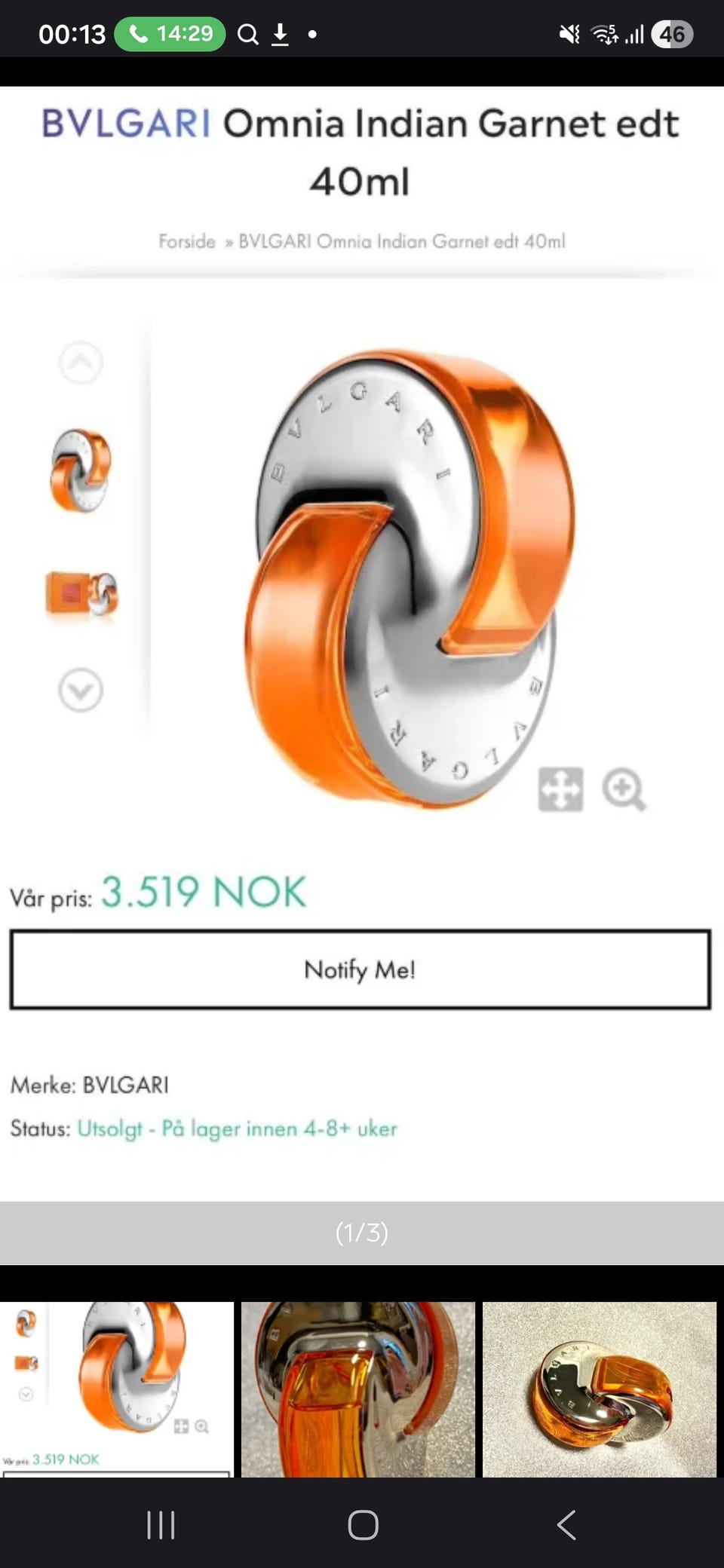Open the Forside breadcrumb link

click(187, 241)
